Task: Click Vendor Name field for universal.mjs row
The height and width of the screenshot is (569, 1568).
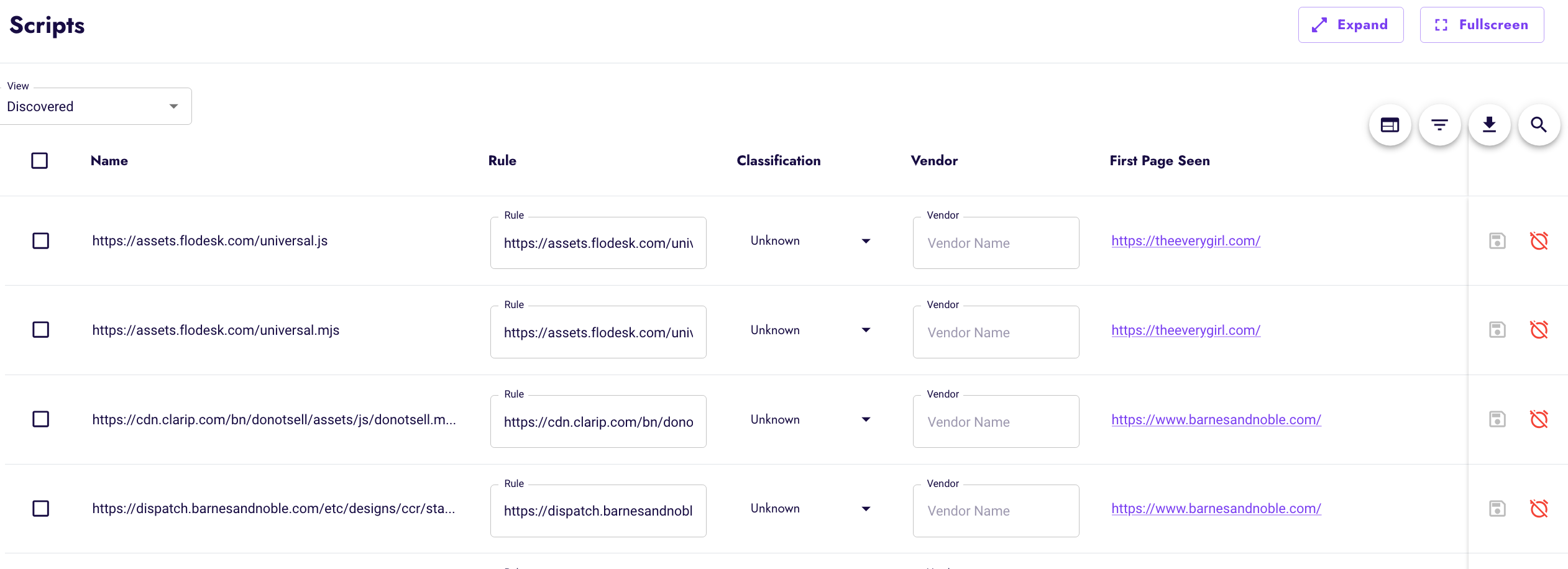Action: pyautogui.click(x=996, y=333)
